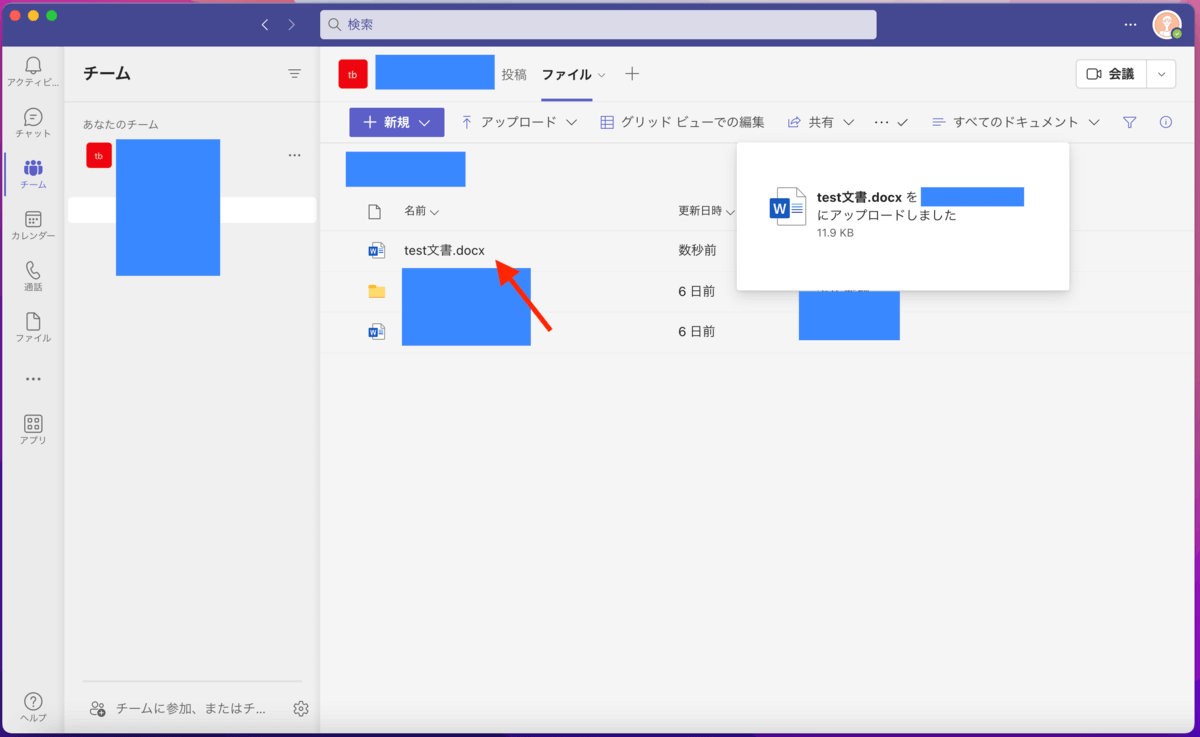This screenshot has height=737, width=1200.
Task: Open the カレンダー (Calendar) view
Action: (x=33, y=224)
